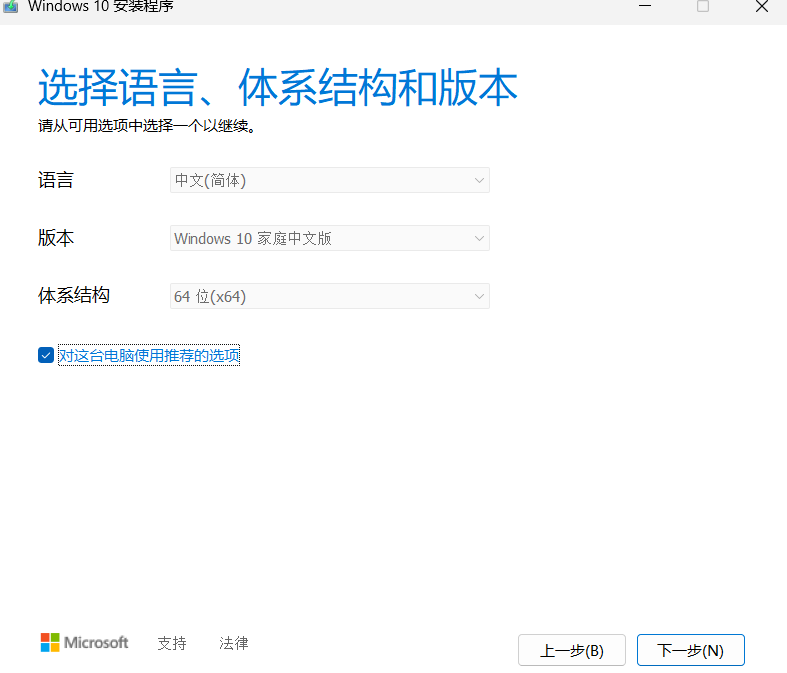This screenshot has width=787, height=673.
Task: Click the 请从可用选项中选择一个以继续 text
Action: point(147,125)
